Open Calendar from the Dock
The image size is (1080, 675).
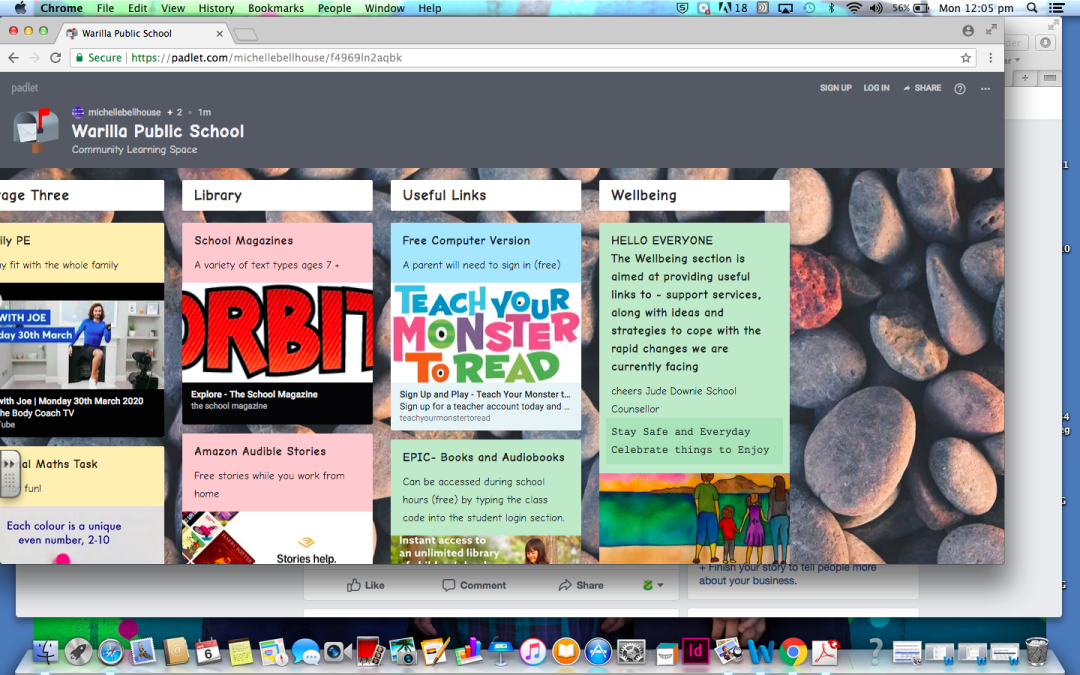[208, 652]
